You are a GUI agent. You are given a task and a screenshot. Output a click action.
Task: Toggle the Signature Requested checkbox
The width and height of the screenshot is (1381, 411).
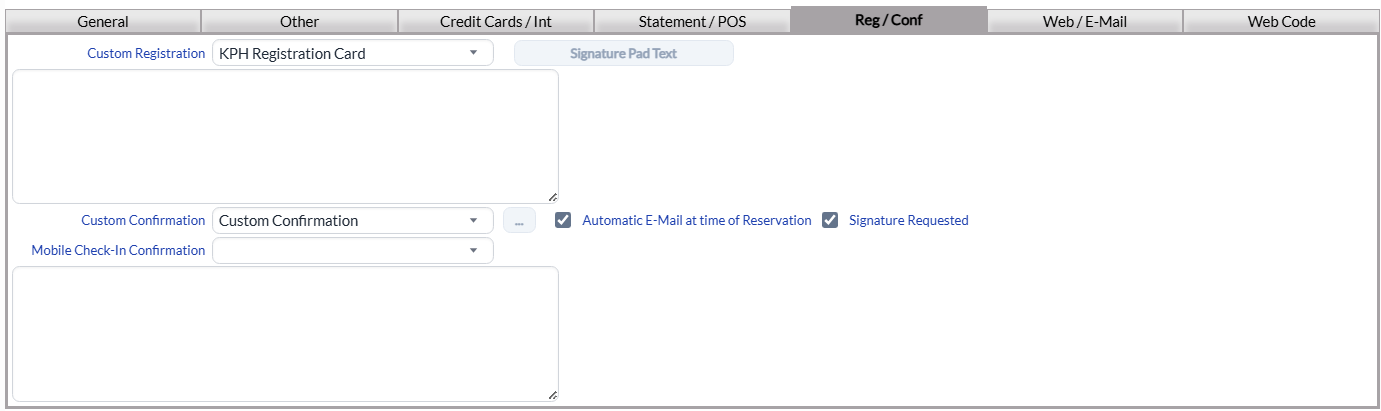830,221
